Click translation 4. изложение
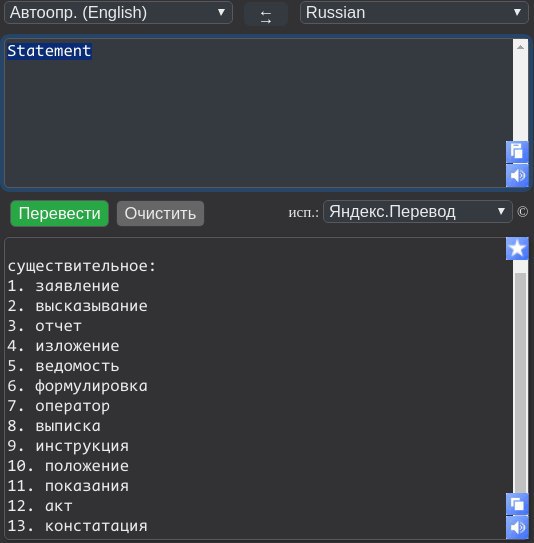 (x=63, y=346)
